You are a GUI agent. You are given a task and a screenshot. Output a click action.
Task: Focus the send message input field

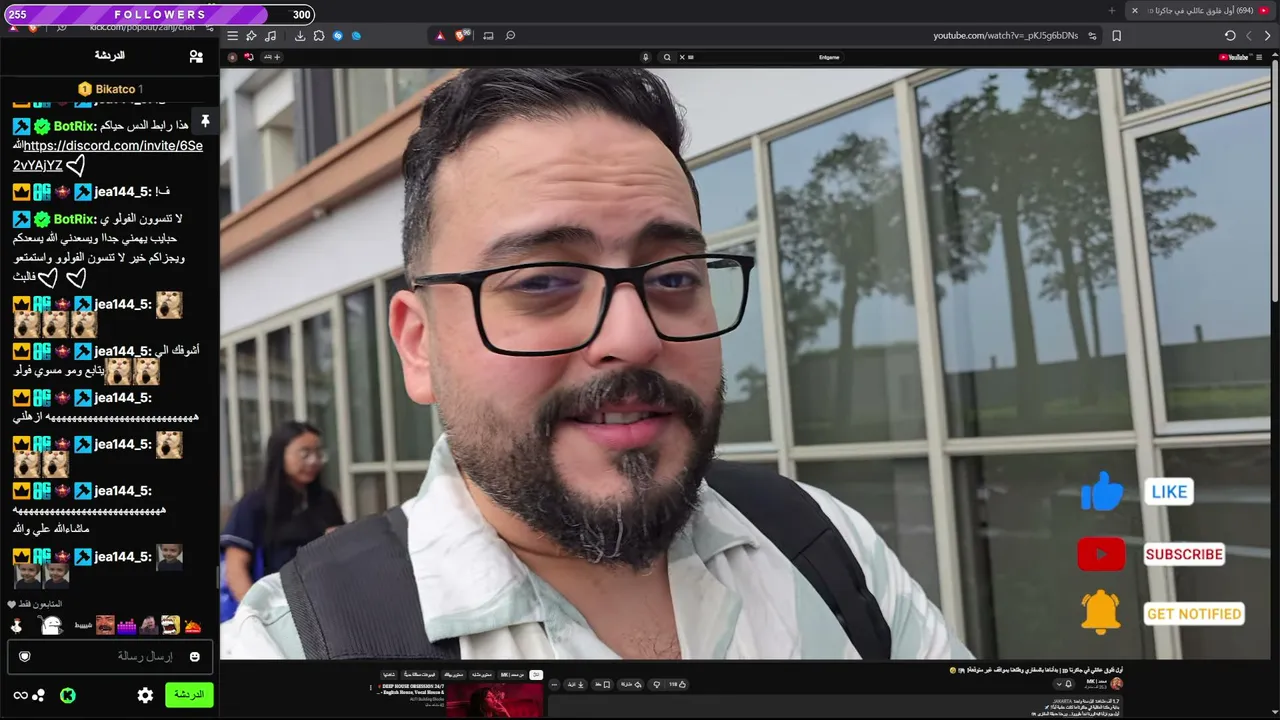110,656
